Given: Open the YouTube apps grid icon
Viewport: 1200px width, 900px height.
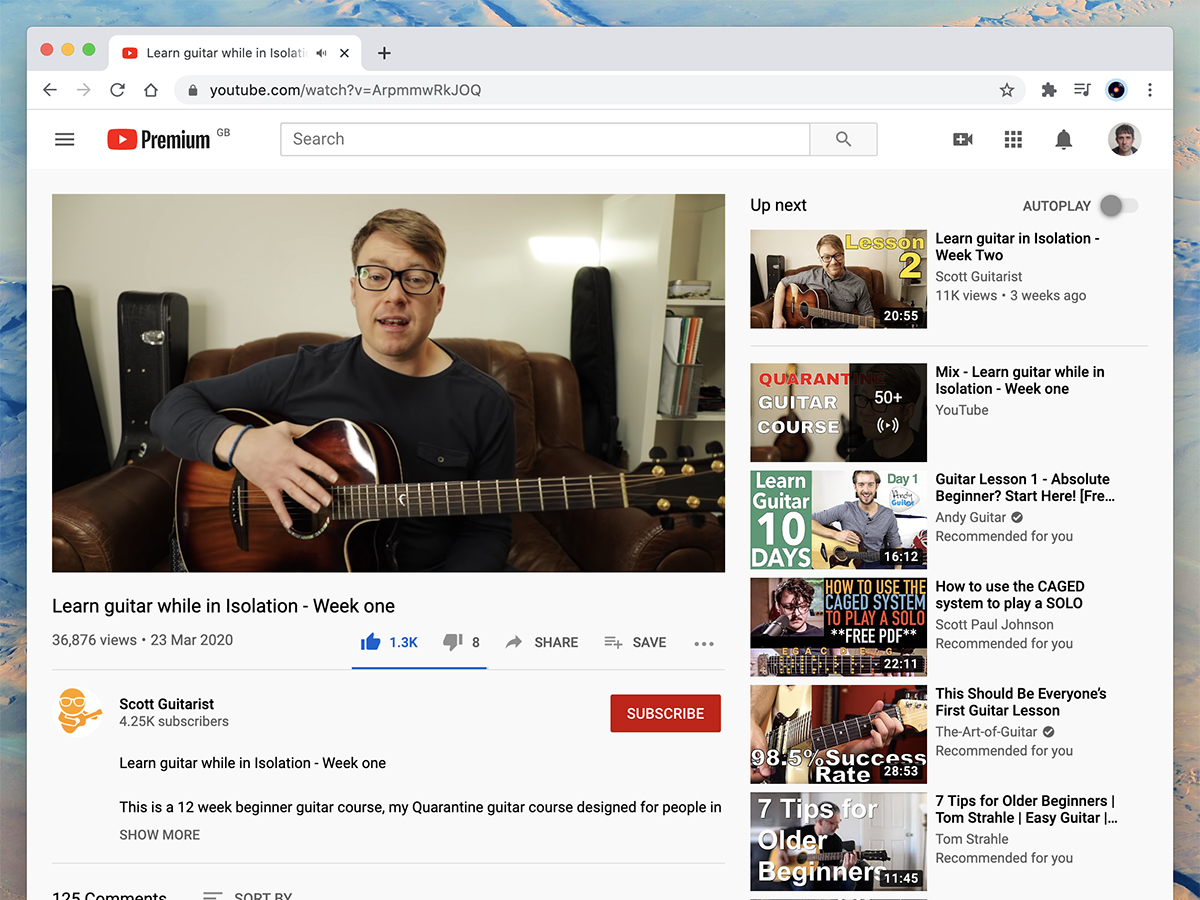Looking at the screenshot, I should click(x=1013, y=140).
